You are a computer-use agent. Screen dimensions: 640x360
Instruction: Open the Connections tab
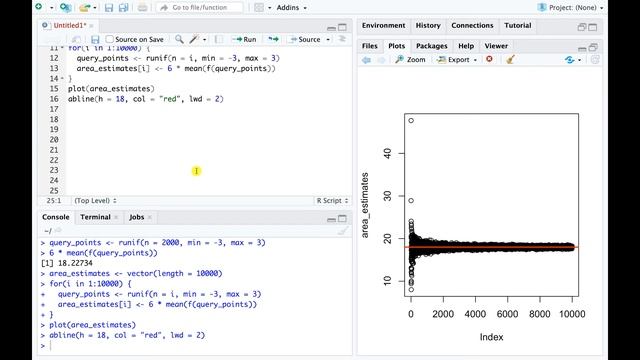[472, 25]
